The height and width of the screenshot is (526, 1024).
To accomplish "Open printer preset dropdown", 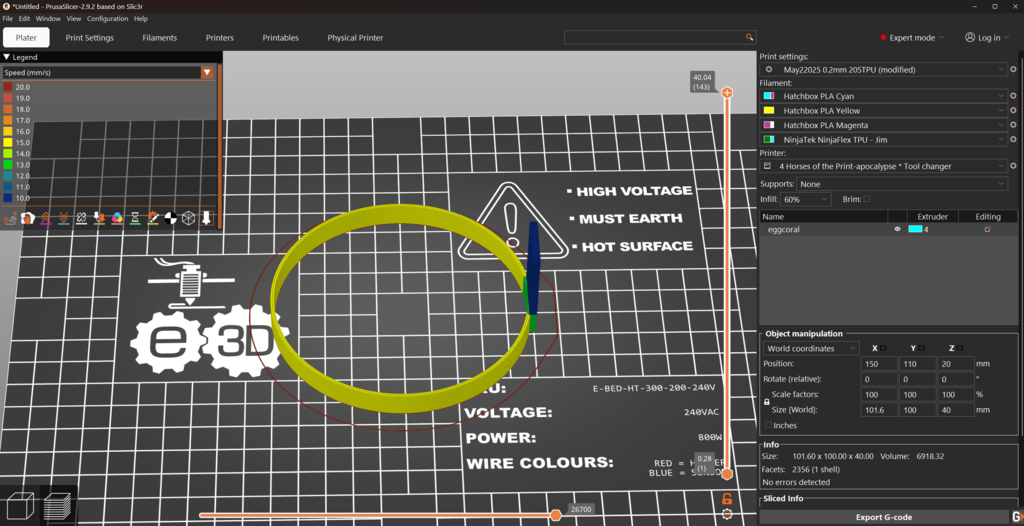I will pyautogui.click(x=884, y=166).
